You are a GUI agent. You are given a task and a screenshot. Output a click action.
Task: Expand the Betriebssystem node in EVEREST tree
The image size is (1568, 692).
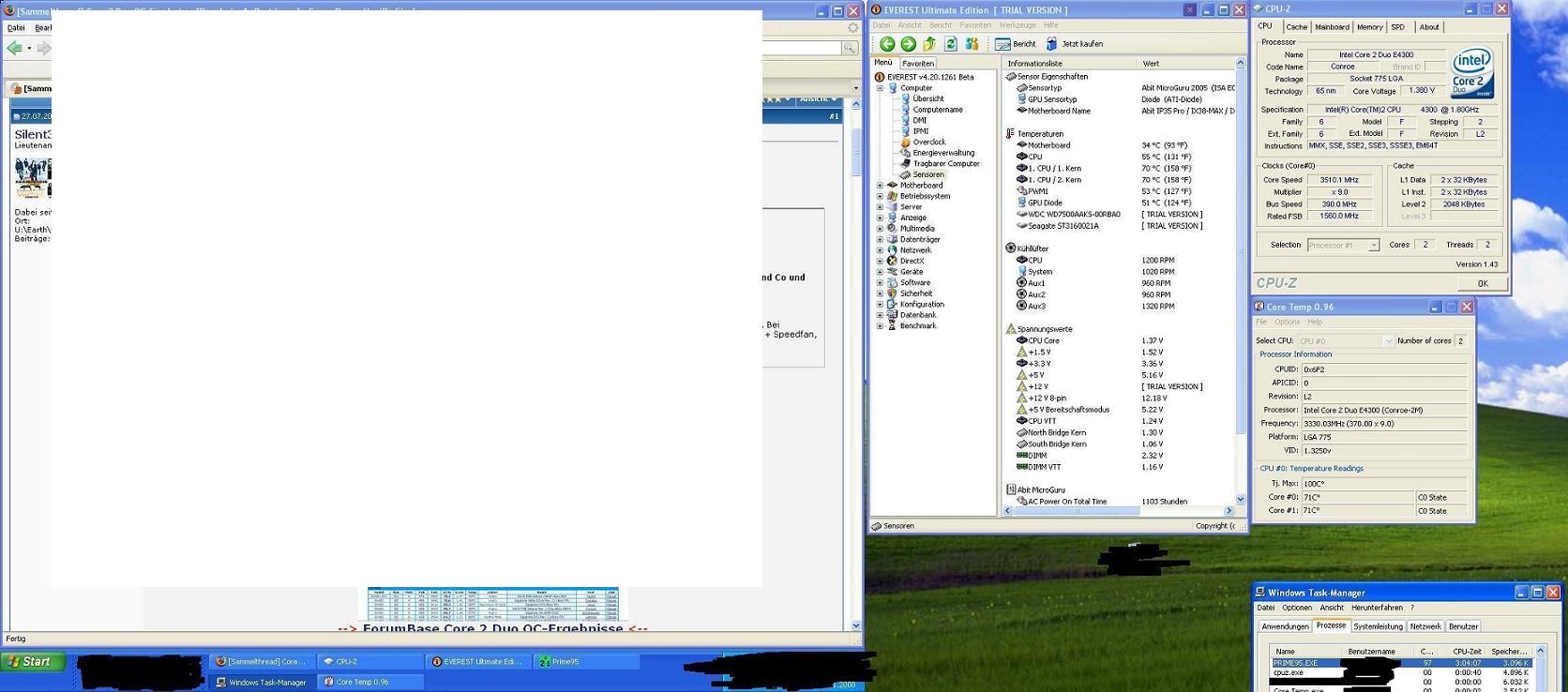tap(881, 196)
